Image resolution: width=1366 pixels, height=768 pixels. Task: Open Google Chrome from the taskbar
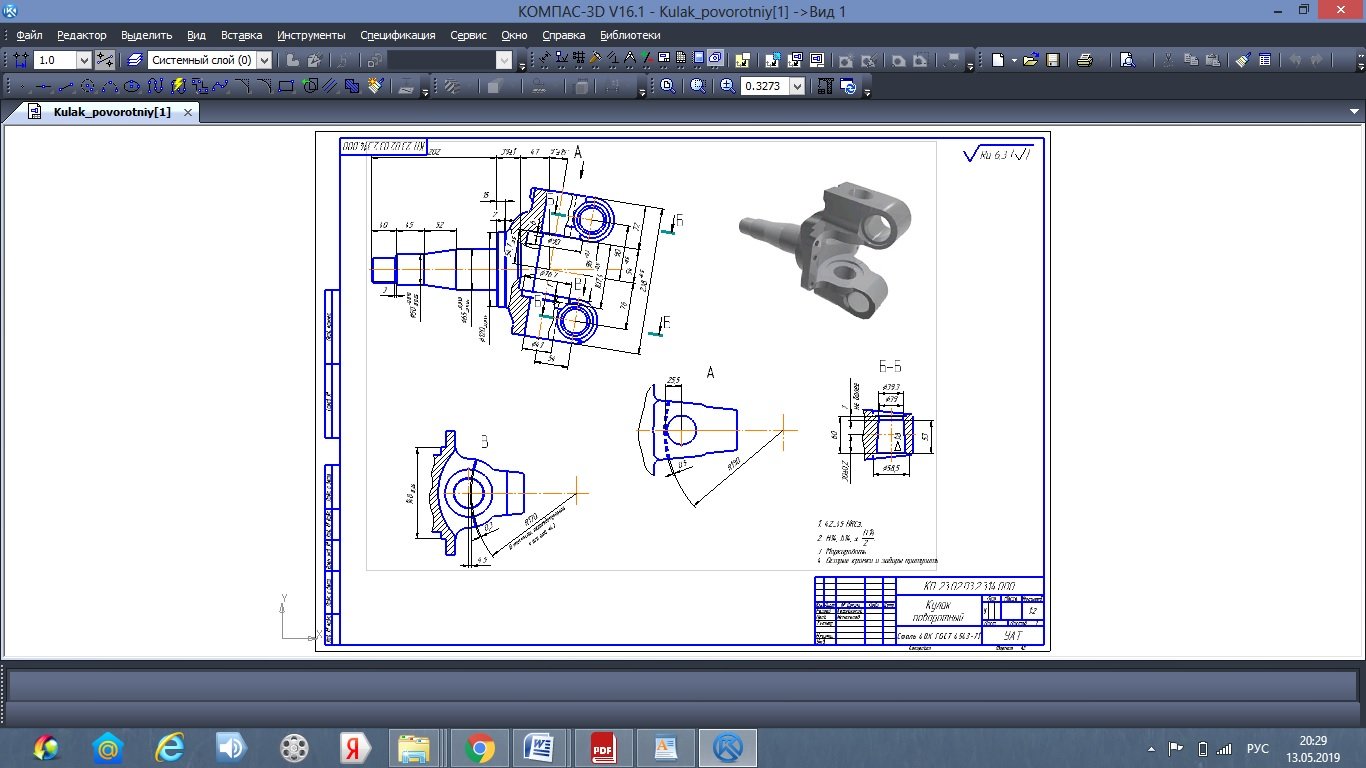coord(480,748)
